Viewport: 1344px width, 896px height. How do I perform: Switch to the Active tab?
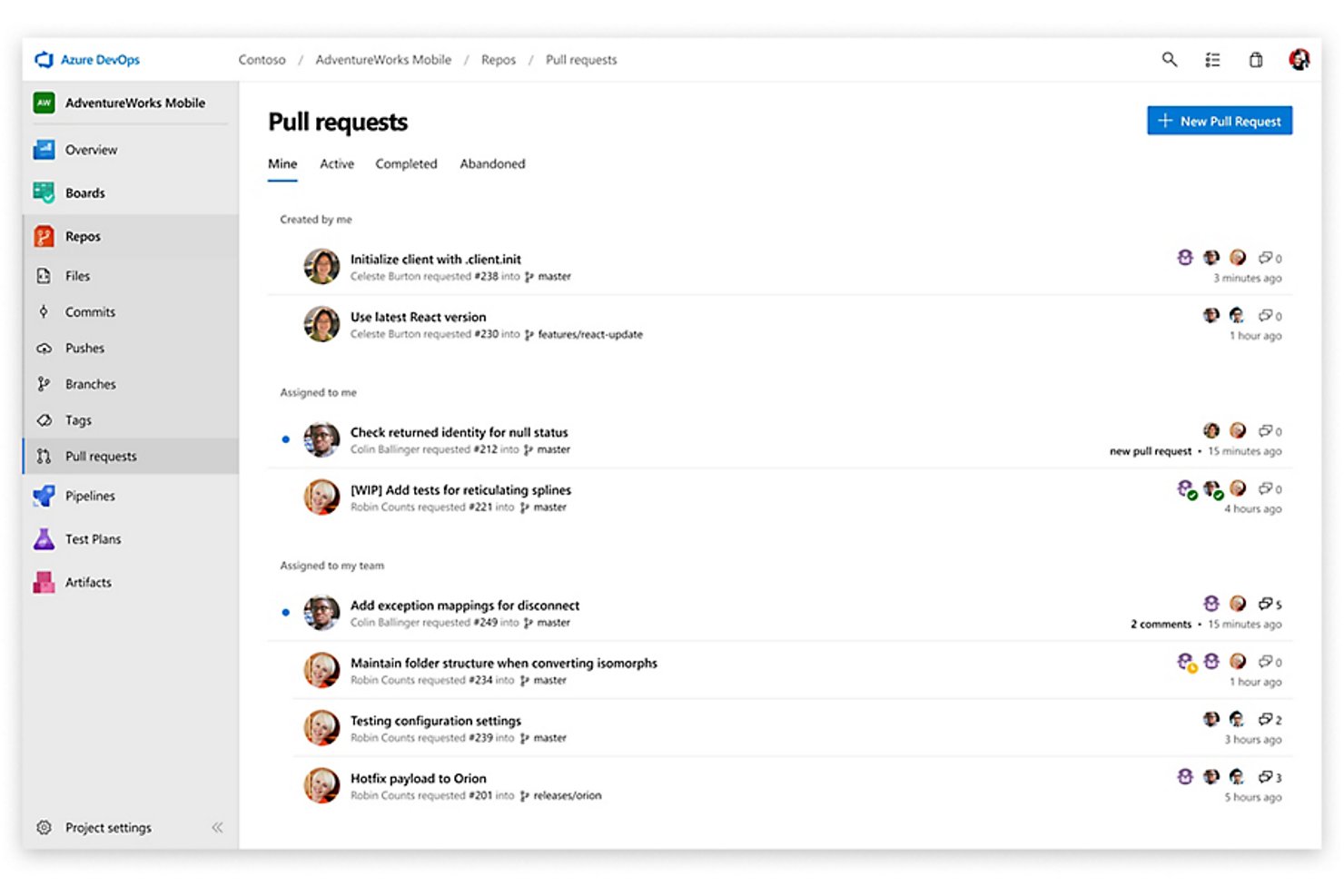[337, 164]
